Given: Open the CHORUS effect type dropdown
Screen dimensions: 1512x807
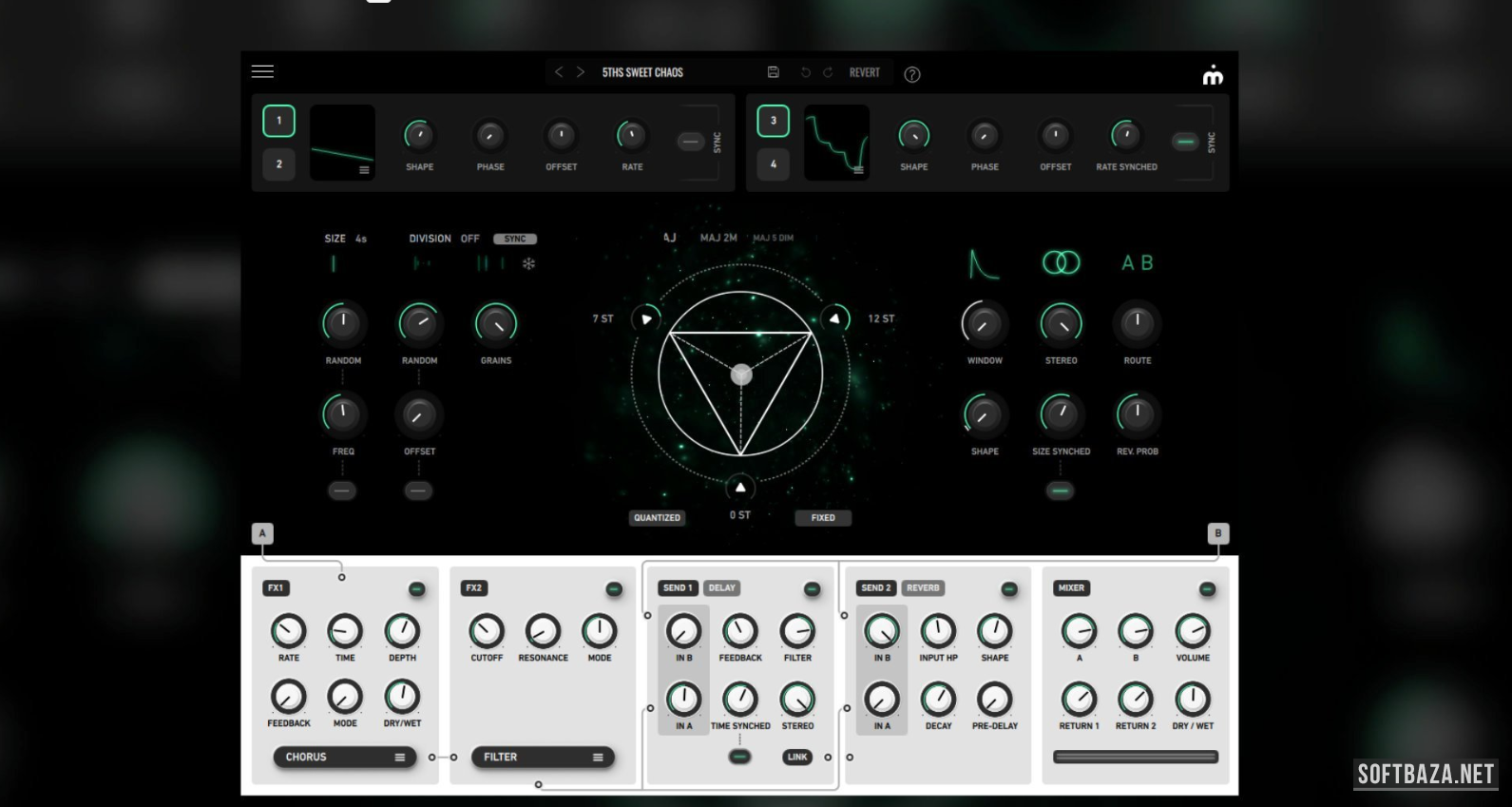Looking at the screenshot, I should 344,758.
